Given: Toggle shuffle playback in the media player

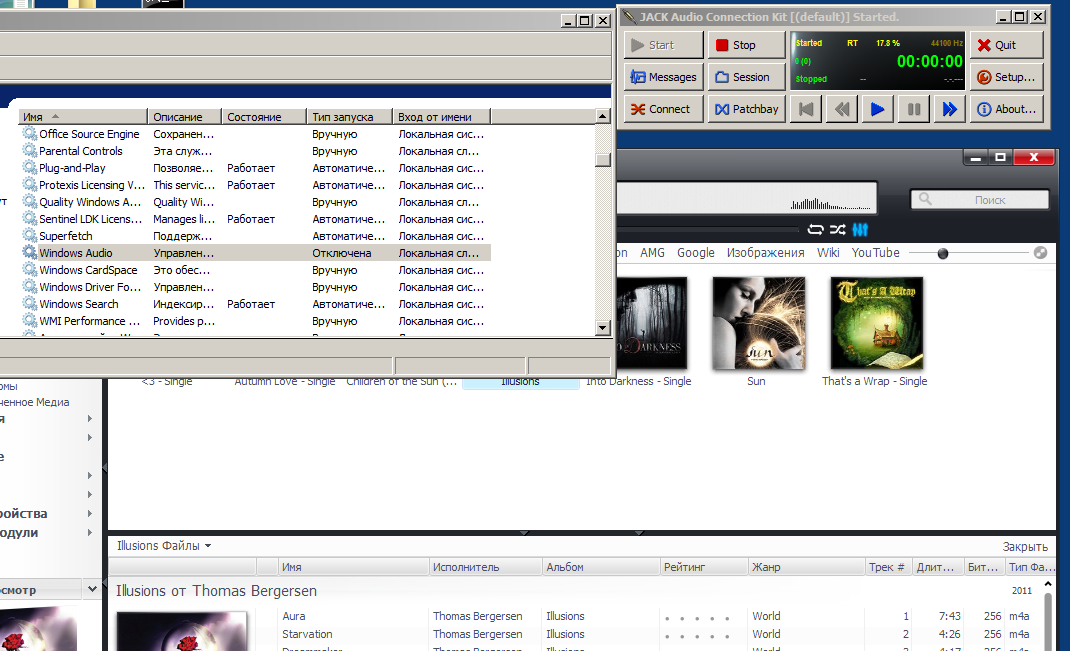Looking at the screenshot, I should click(x=837, y=230).
